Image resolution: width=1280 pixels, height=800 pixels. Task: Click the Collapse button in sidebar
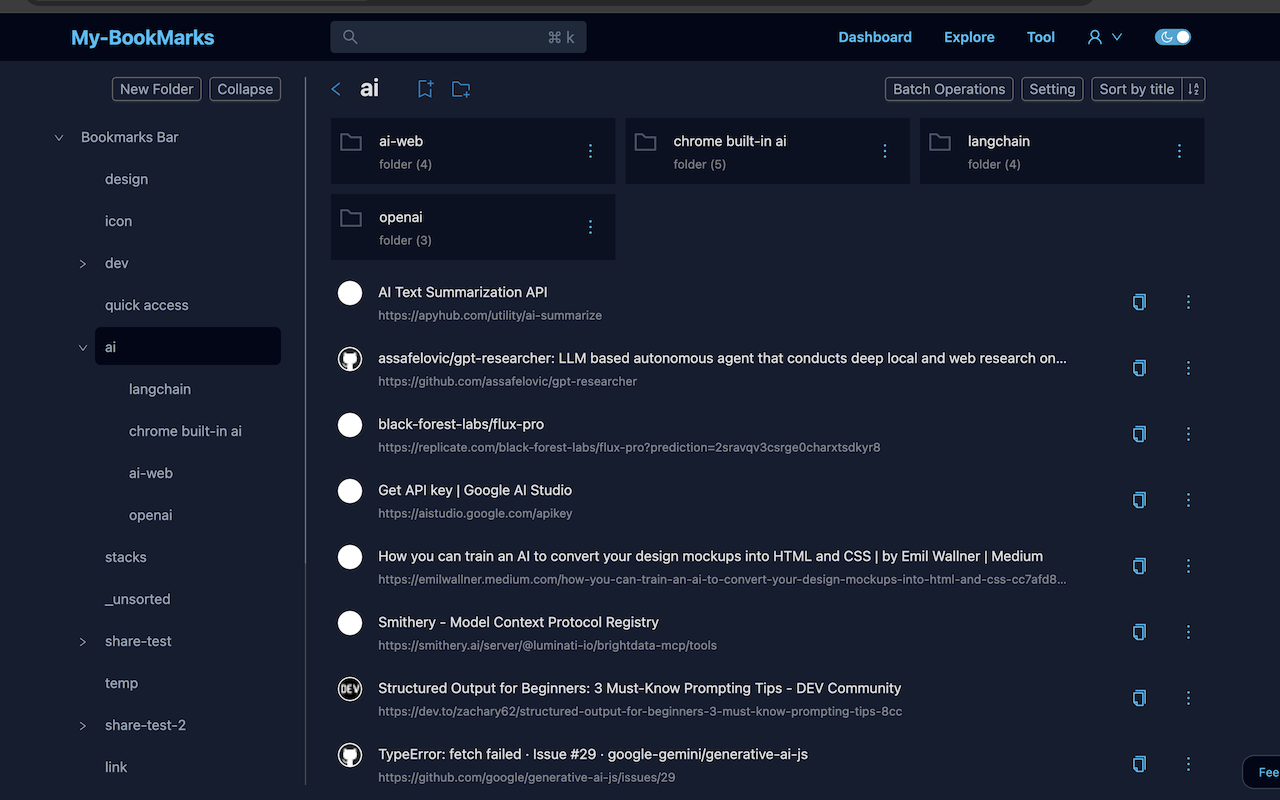pos(245,89)
